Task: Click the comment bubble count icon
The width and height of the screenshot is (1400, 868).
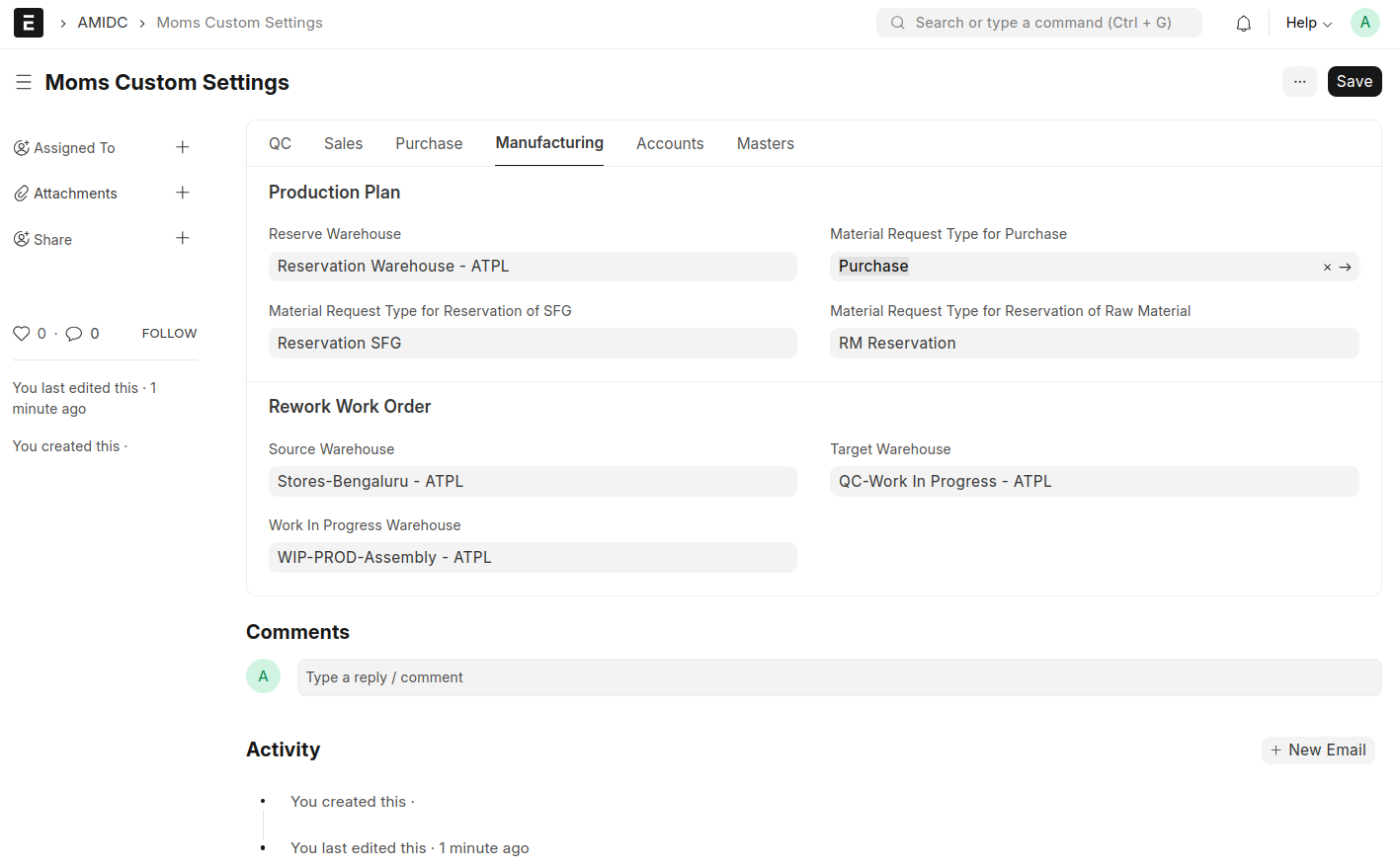Action: [74, 334]
